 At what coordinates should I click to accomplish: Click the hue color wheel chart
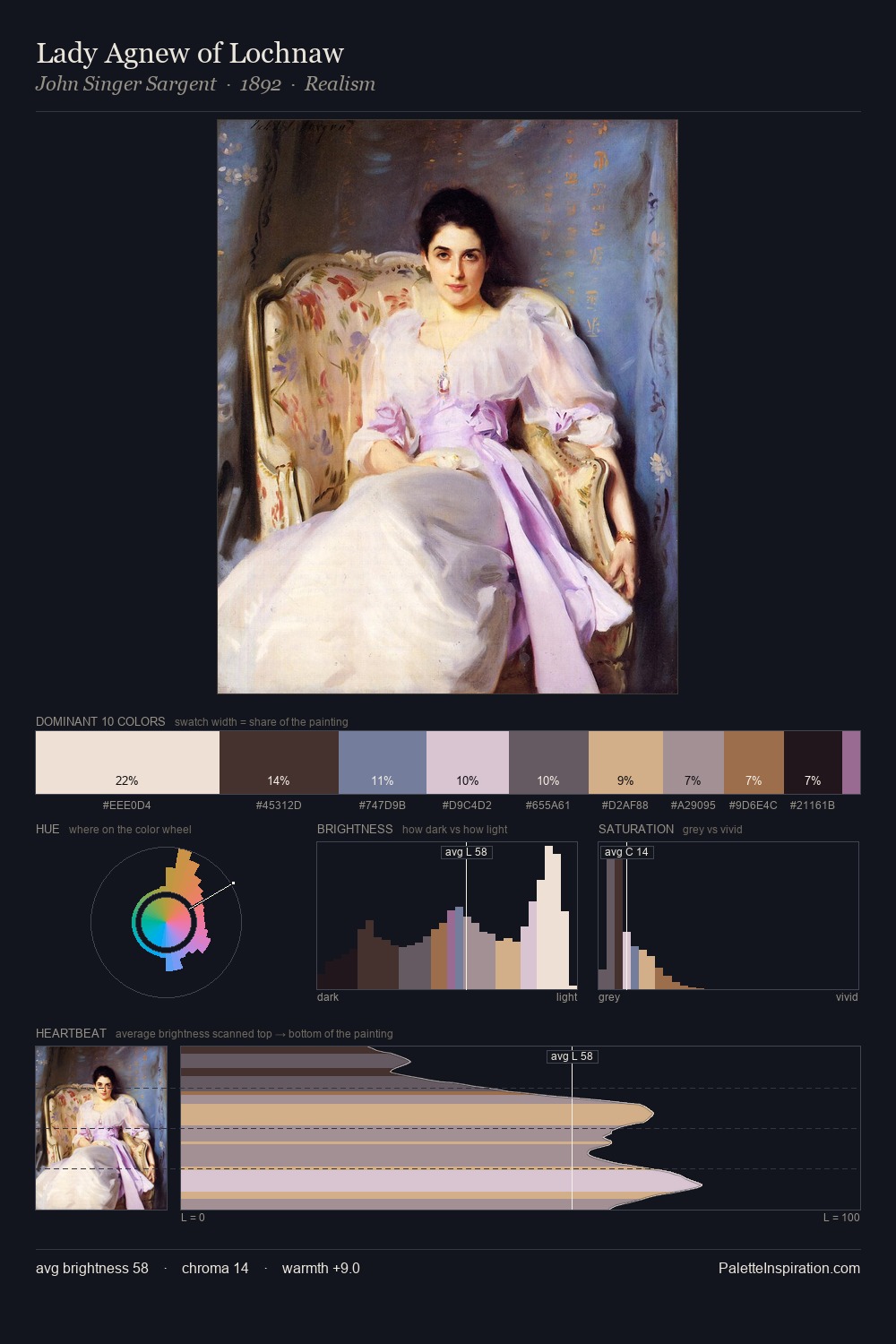pos(166,921)
